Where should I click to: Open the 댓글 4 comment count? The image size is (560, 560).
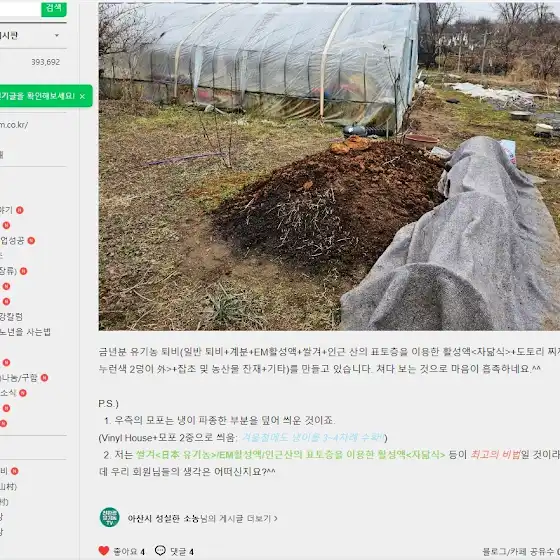[x=182, y=551]
